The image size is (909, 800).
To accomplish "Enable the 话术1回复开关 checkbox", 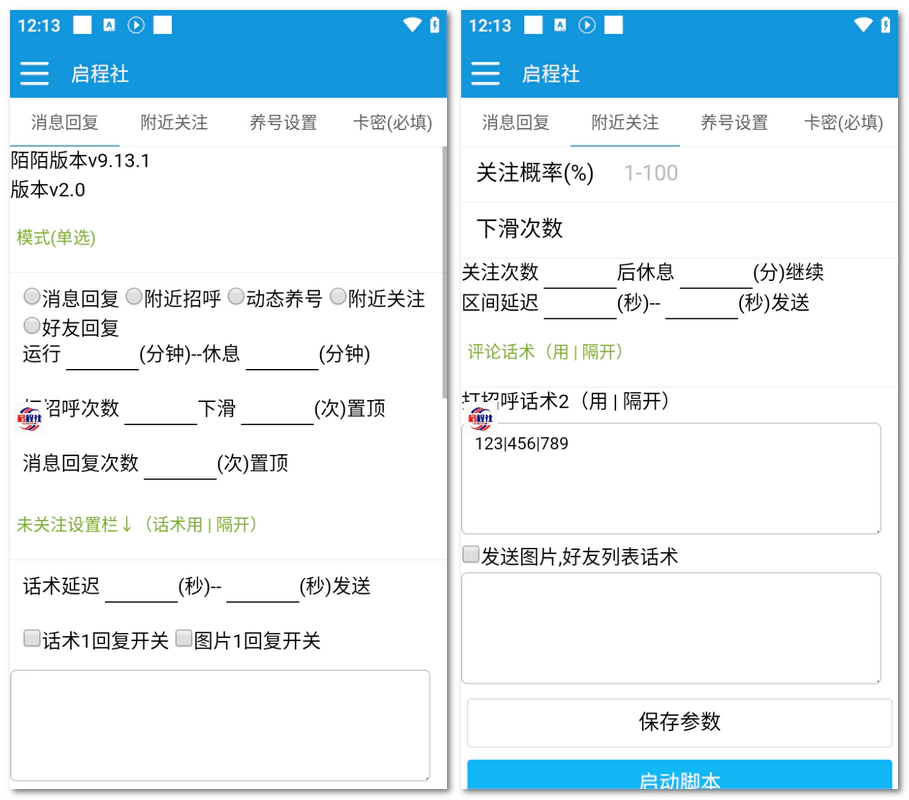I will 32,639.
